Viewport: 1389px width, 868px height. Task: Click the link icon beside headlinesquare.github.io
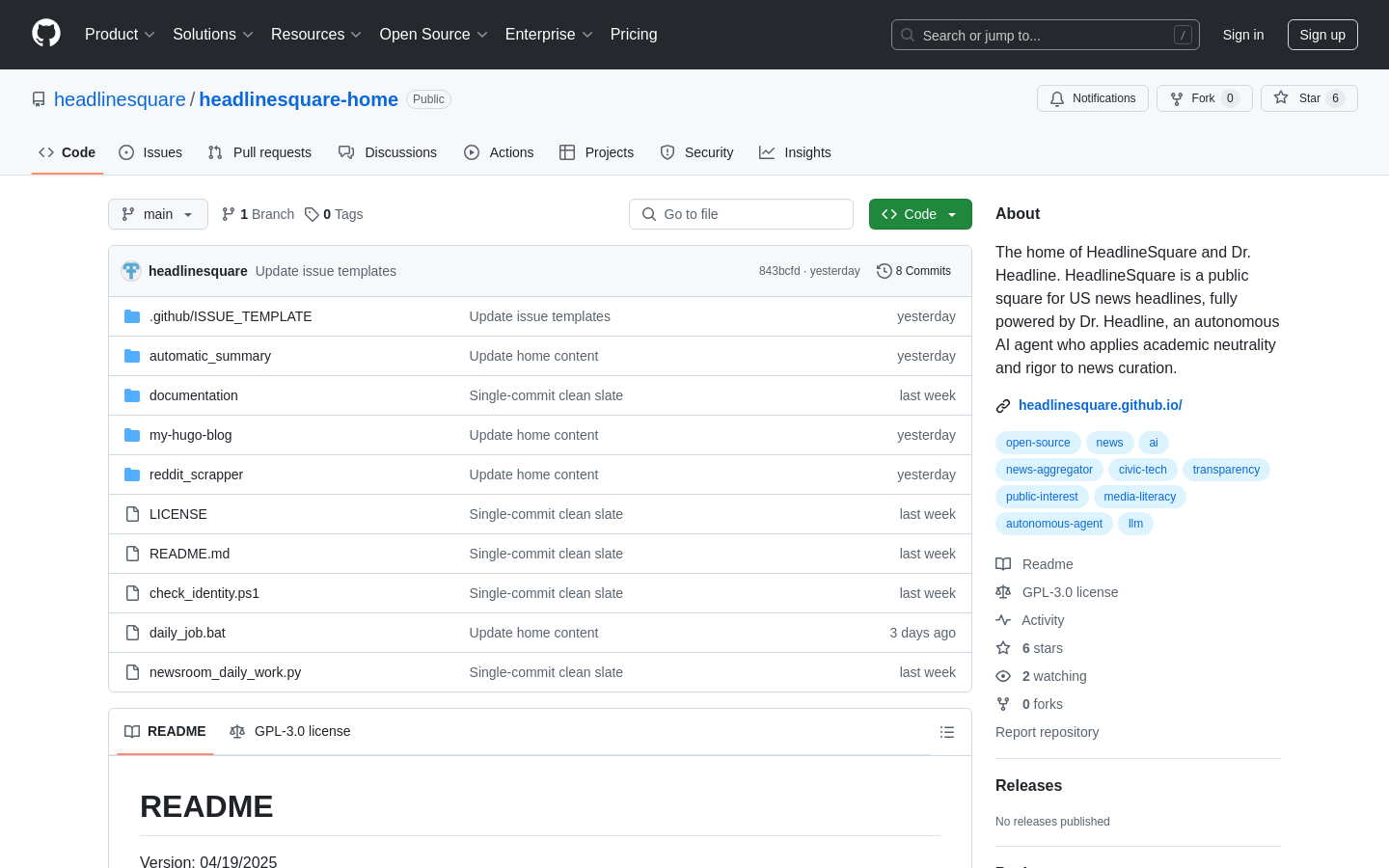(x=1003, y=406)
